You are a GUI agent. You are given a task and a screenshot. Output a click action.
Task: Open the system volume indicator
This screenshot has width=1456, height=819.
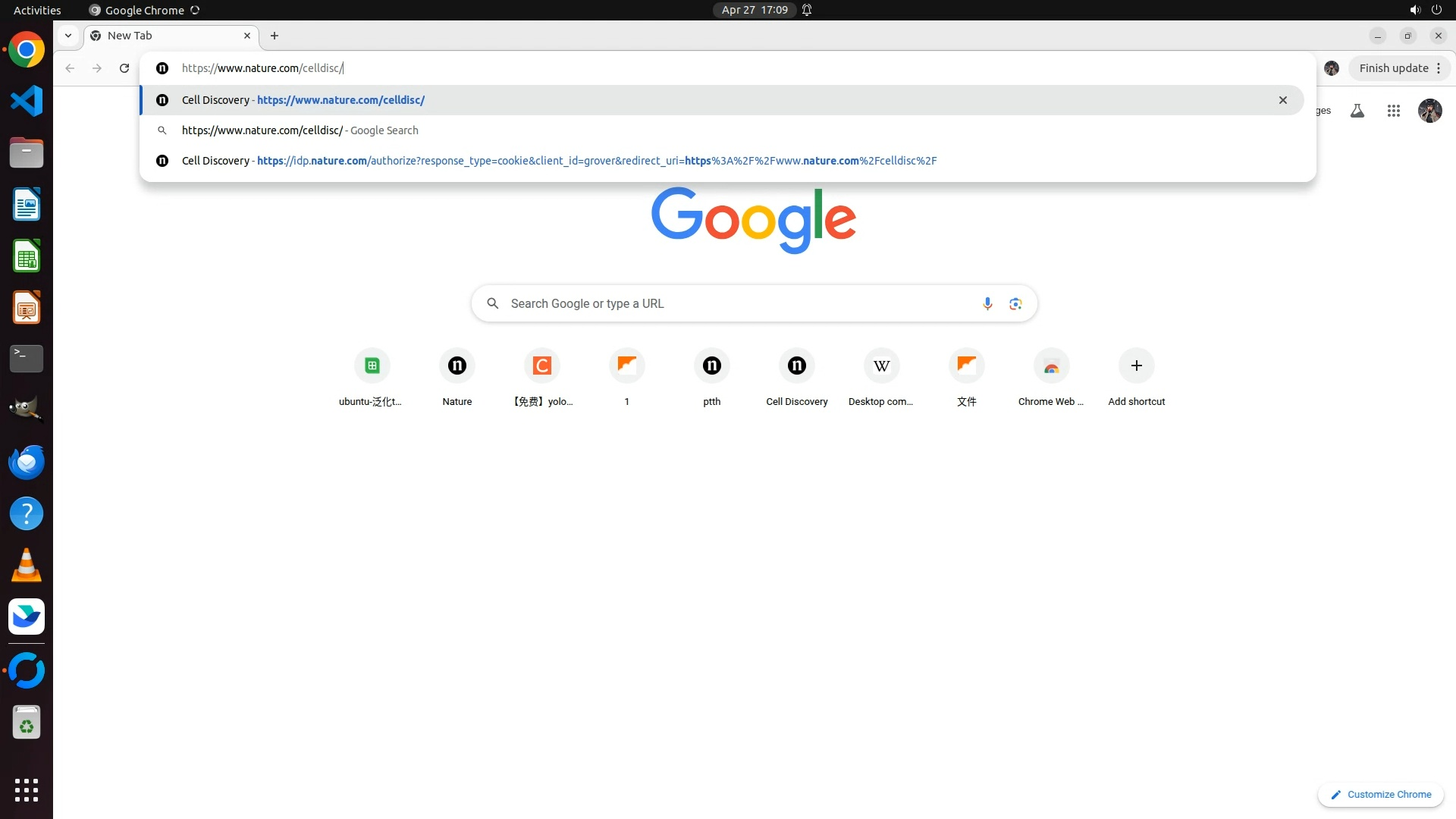[1414, 10]
